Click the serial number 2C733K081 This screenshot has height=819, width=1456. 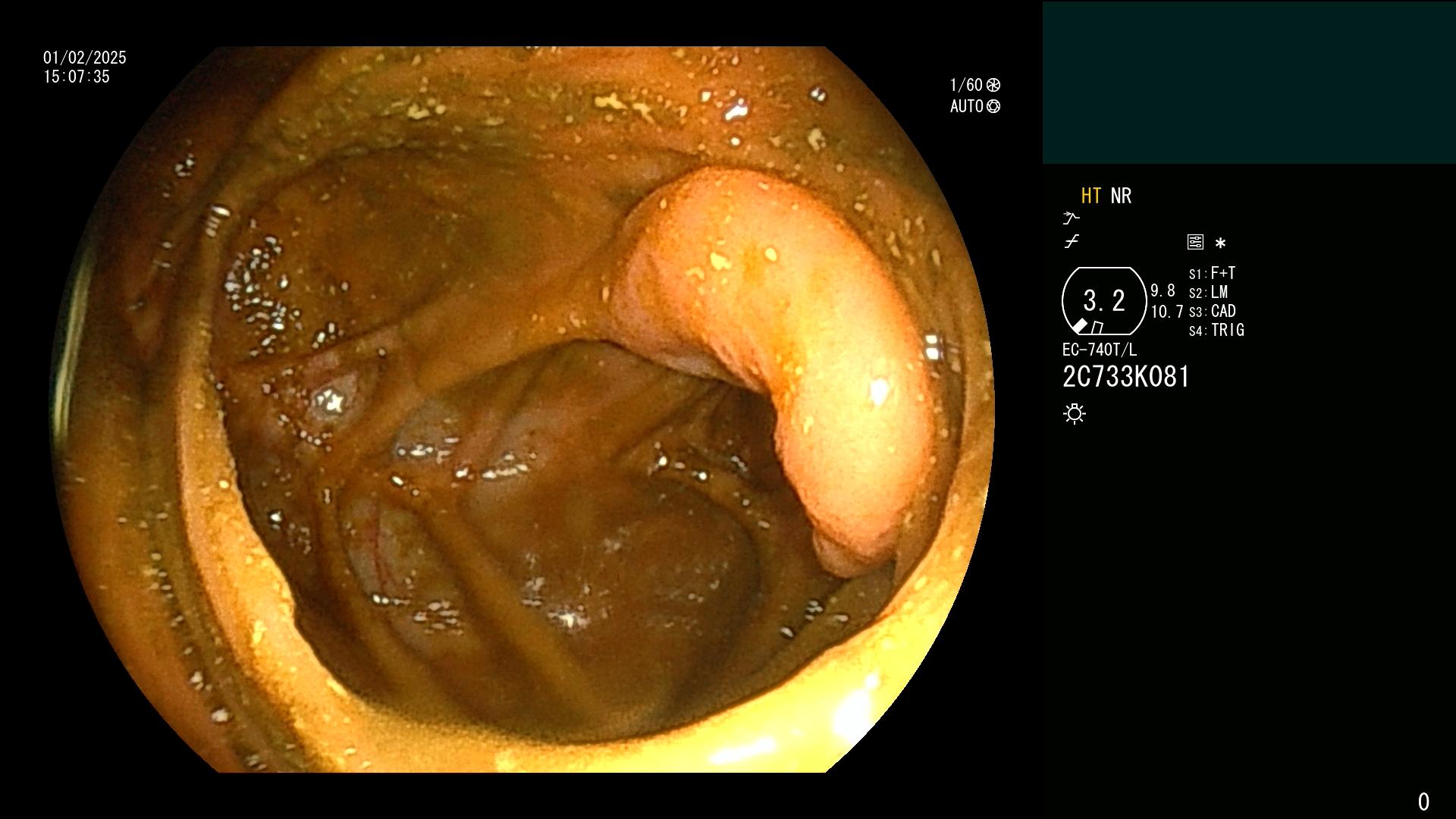(1126, 377)
